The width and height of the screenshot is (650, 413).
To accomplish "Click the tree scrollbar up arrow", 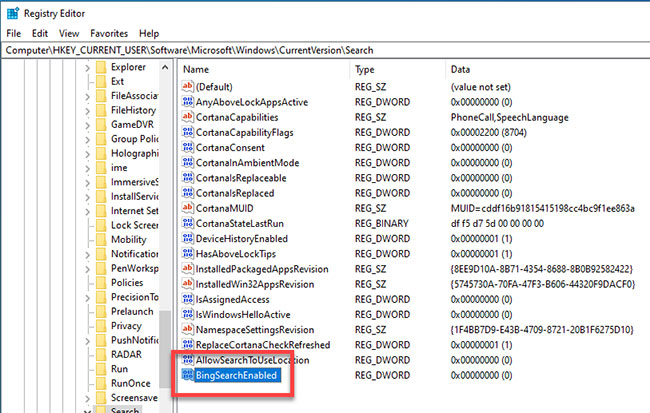I will tap(165, 67).
